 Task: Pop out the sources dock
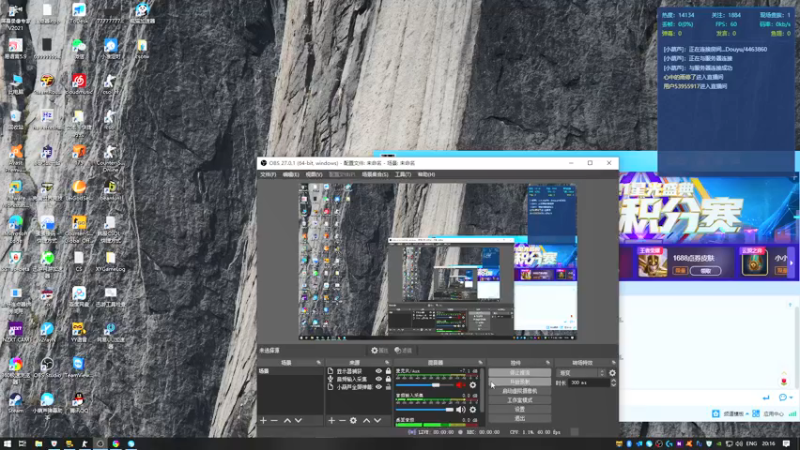(387, 363)
